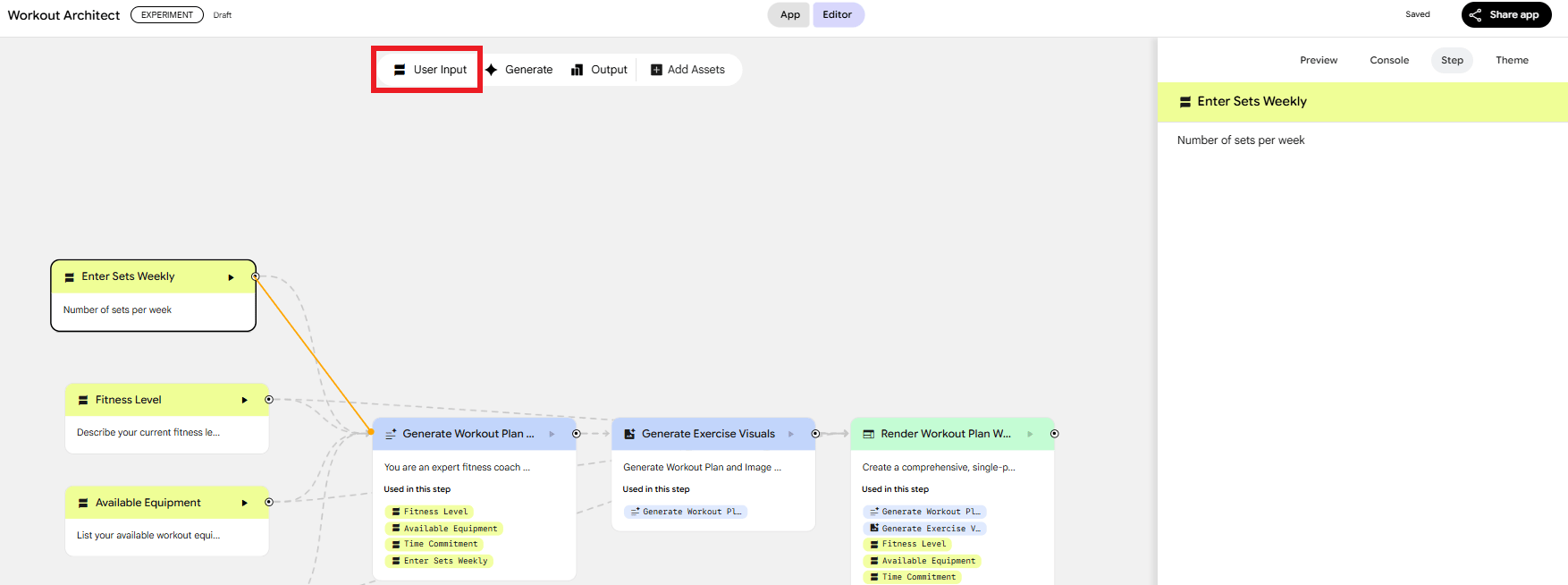The width and height of the screenshot is (1568, 585).
Task: Click Time Commitment chip in Render node
Action: [x=912, y=577]
